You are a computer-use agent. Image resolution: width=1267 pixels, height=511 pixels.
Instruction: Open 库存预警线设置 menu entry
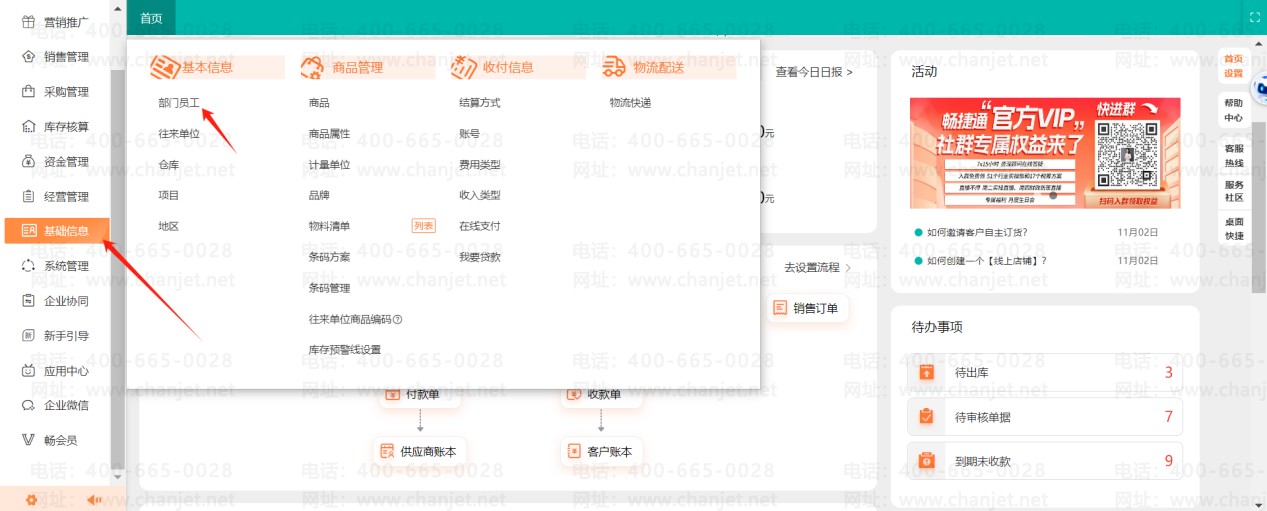[x=345, y=350]
